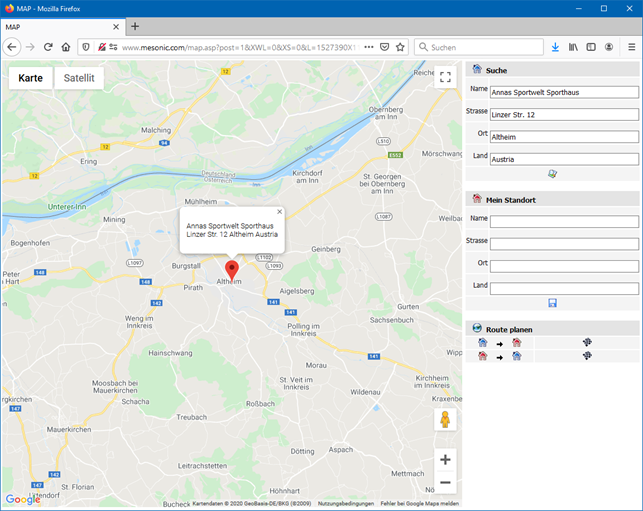Open the Firefox hamburger menu
The image size is (643, 511).
tap(631, 47)
